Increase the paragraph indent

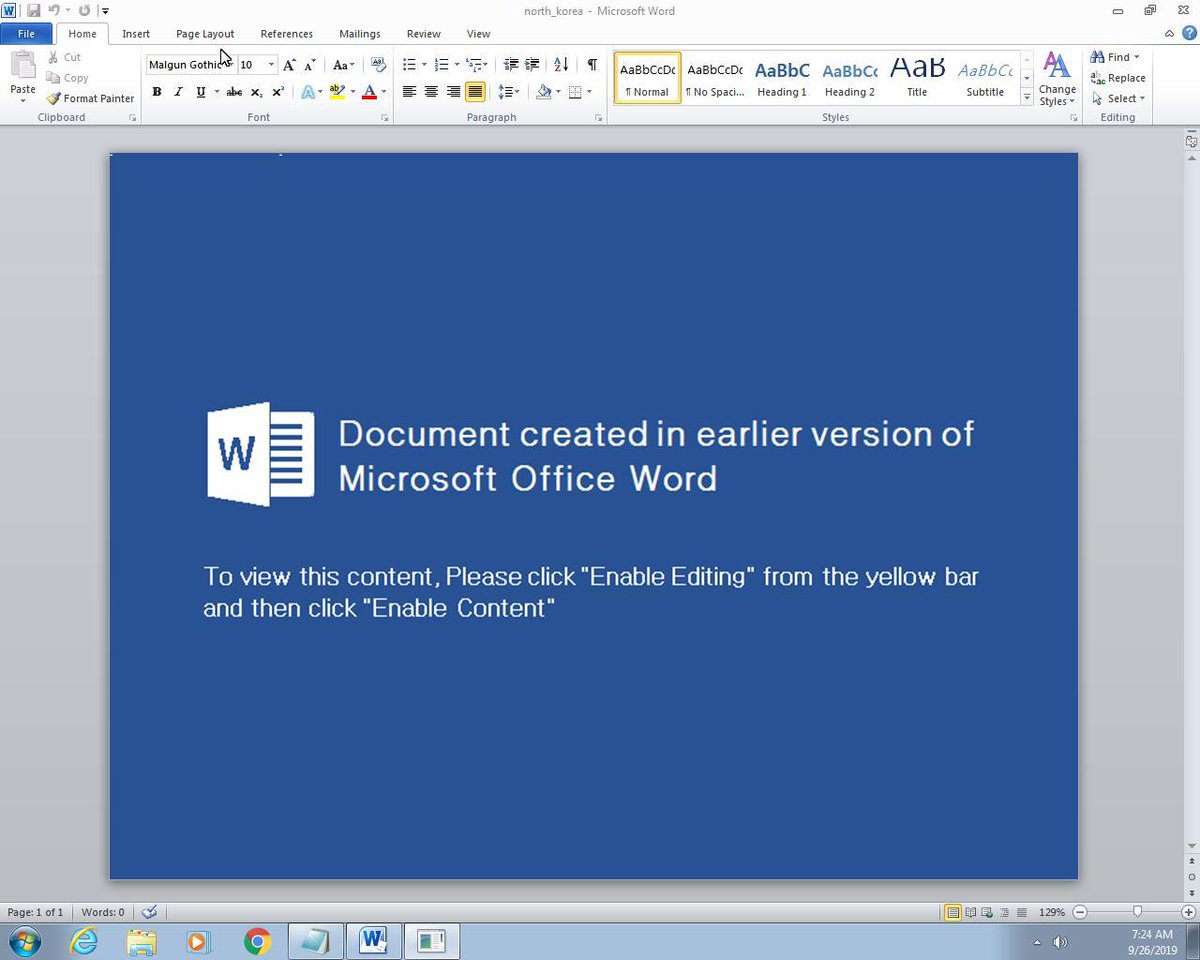pos(532,64)
